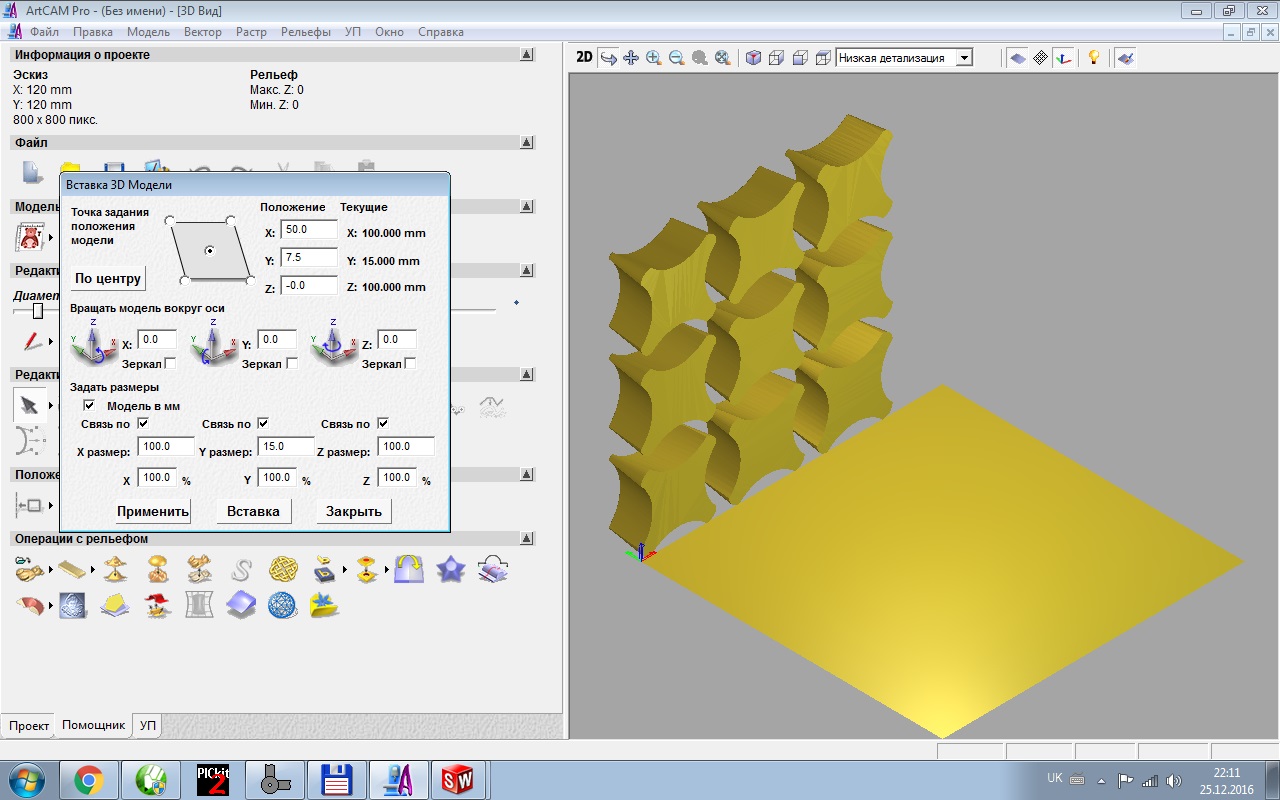Click the Закрыть button
Viewport: 1280px width, 800px height.
(x=354, y=511)
